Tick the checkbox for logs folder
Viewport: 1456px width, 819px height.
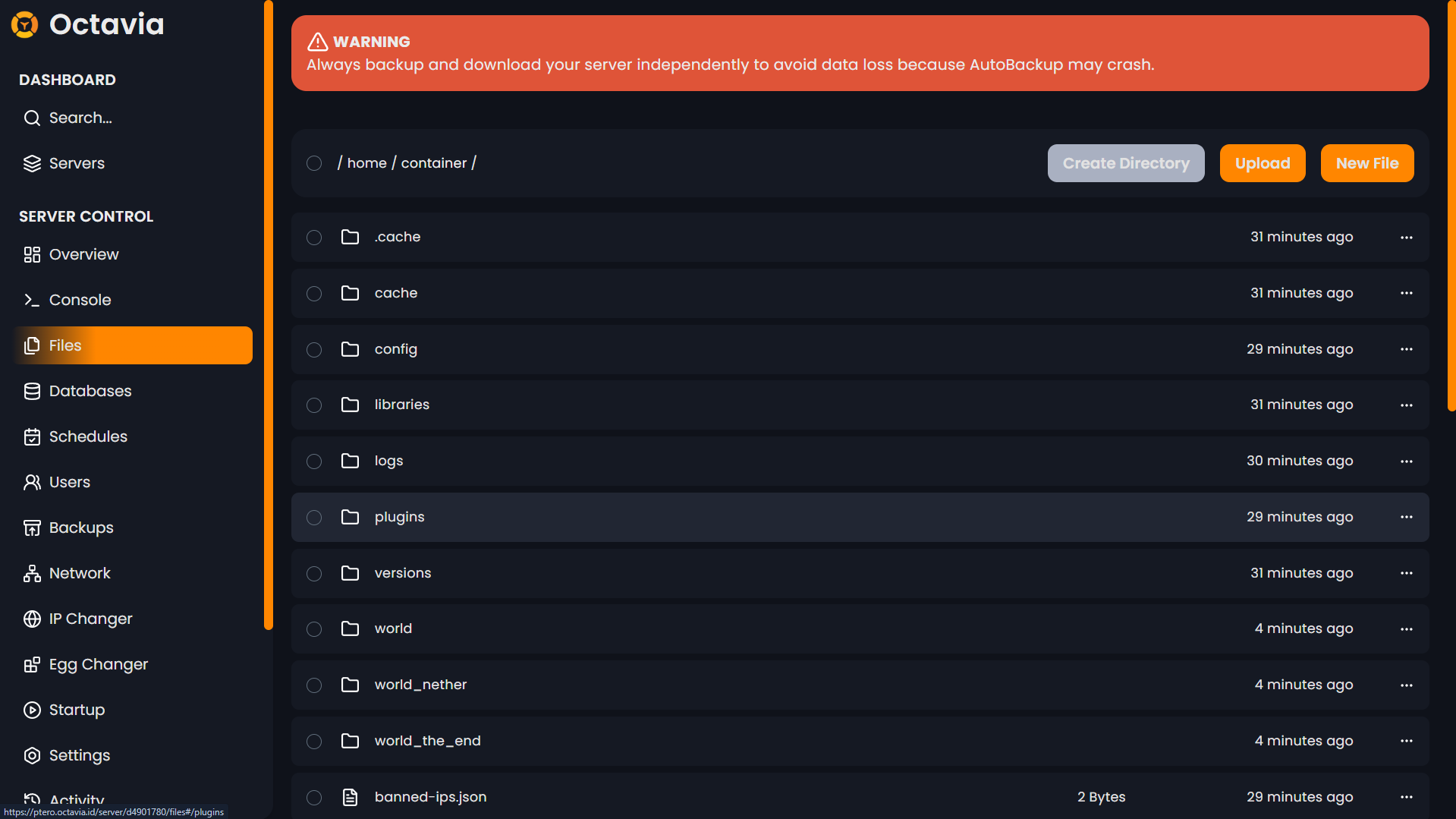314,461
